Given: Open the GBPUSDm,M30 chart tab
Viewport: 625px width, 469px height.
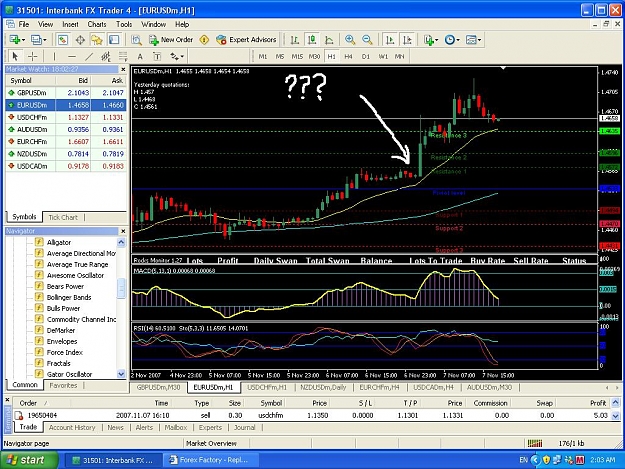Looking at the screenshot, I should 158,387.
